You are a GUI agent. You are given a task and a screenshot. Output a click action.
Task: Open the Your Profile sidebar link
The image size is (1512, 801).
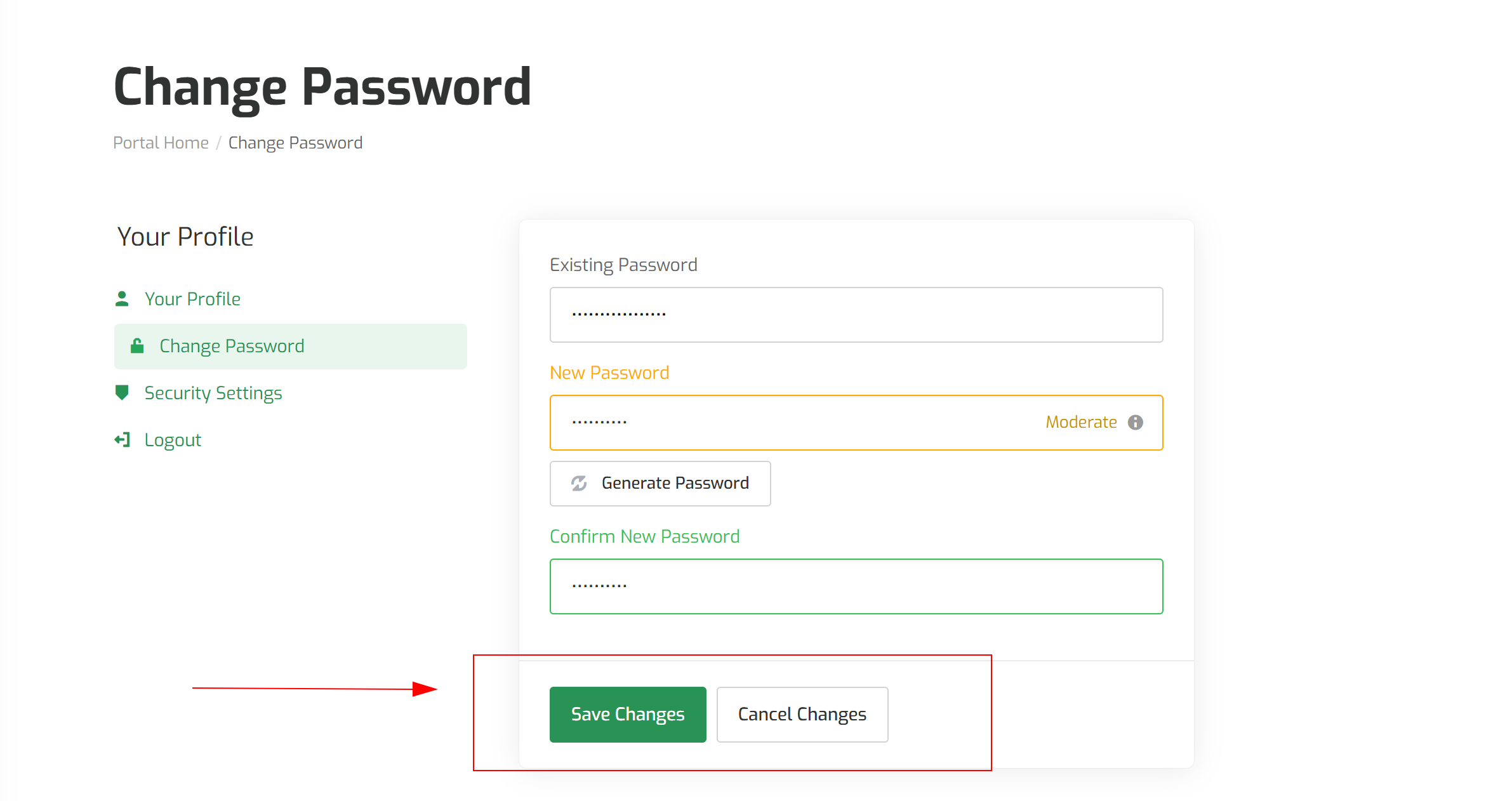(192, 299)
